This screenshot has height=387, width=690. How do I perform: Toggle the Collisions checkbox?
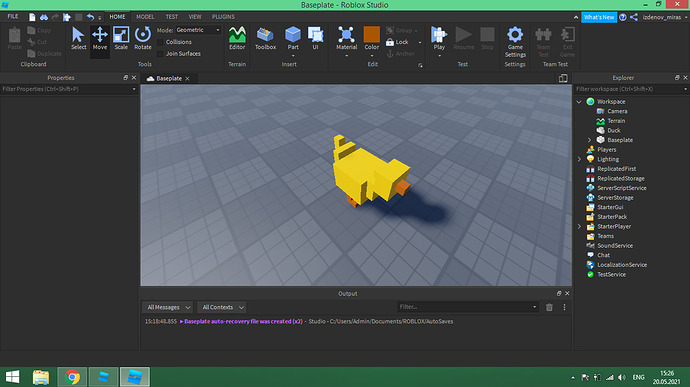point(160,42)
